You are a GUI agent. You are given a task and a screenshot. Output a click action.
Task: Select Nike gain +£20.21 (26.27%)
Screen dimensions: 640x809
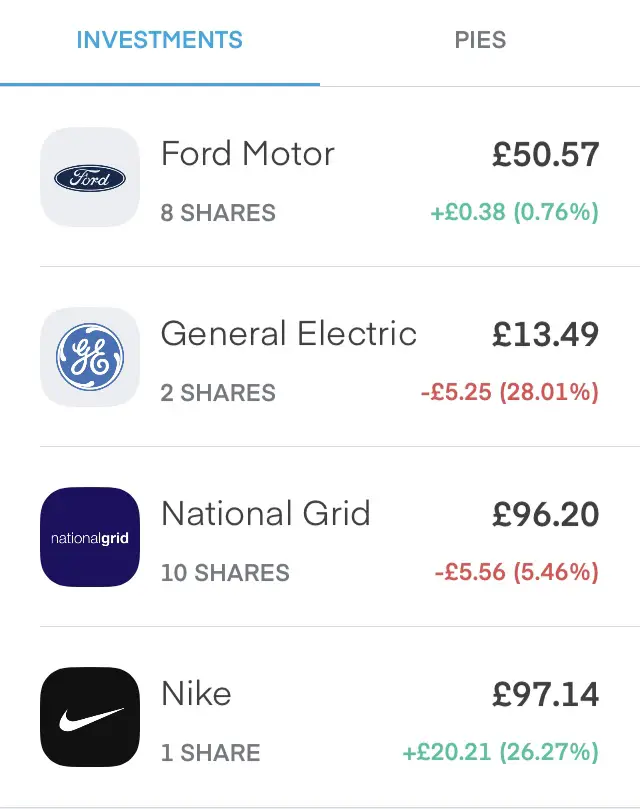pyautogui.click(x=501, y=752)
